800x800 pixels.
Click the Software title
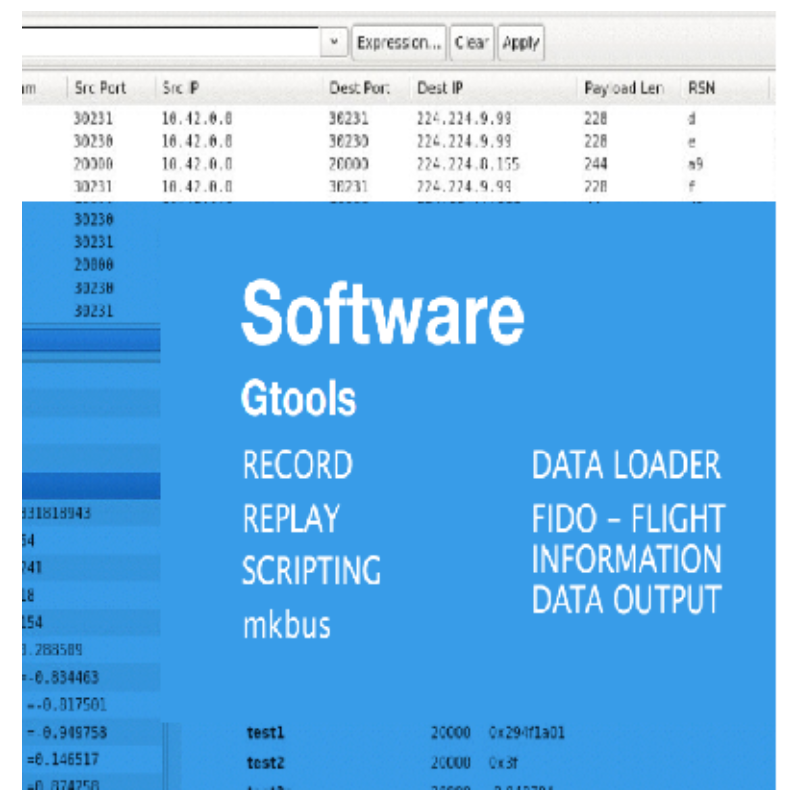click(383, 313)
